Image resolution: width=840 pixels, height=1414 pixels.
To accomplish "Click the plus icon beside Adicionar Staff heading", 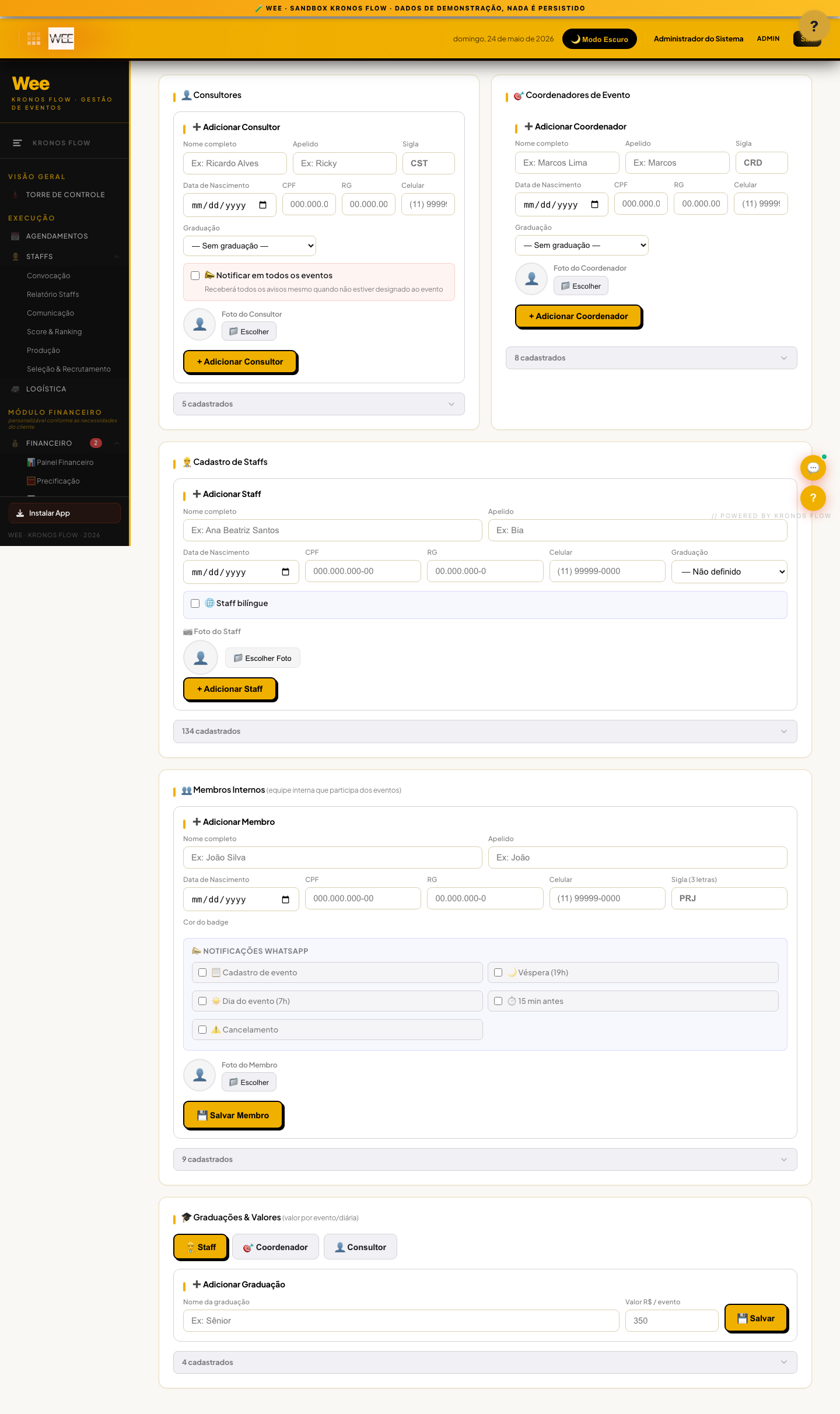I will coord(197,494).
